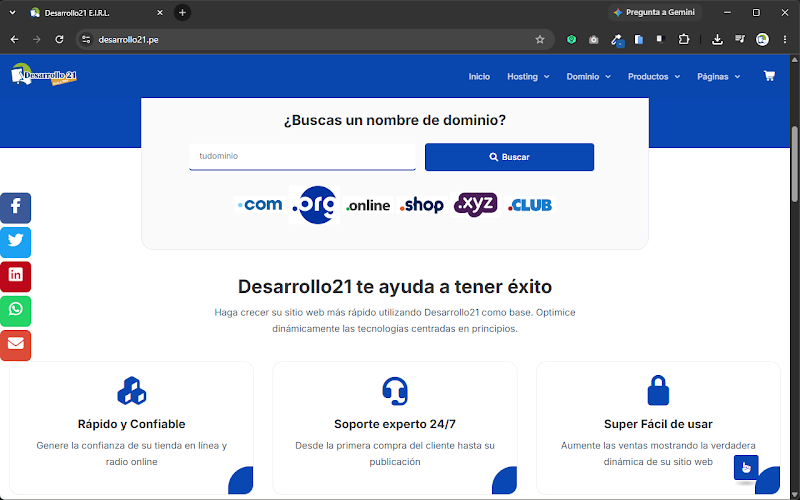Click the headset icon above Soporte experto

[395, 391]
